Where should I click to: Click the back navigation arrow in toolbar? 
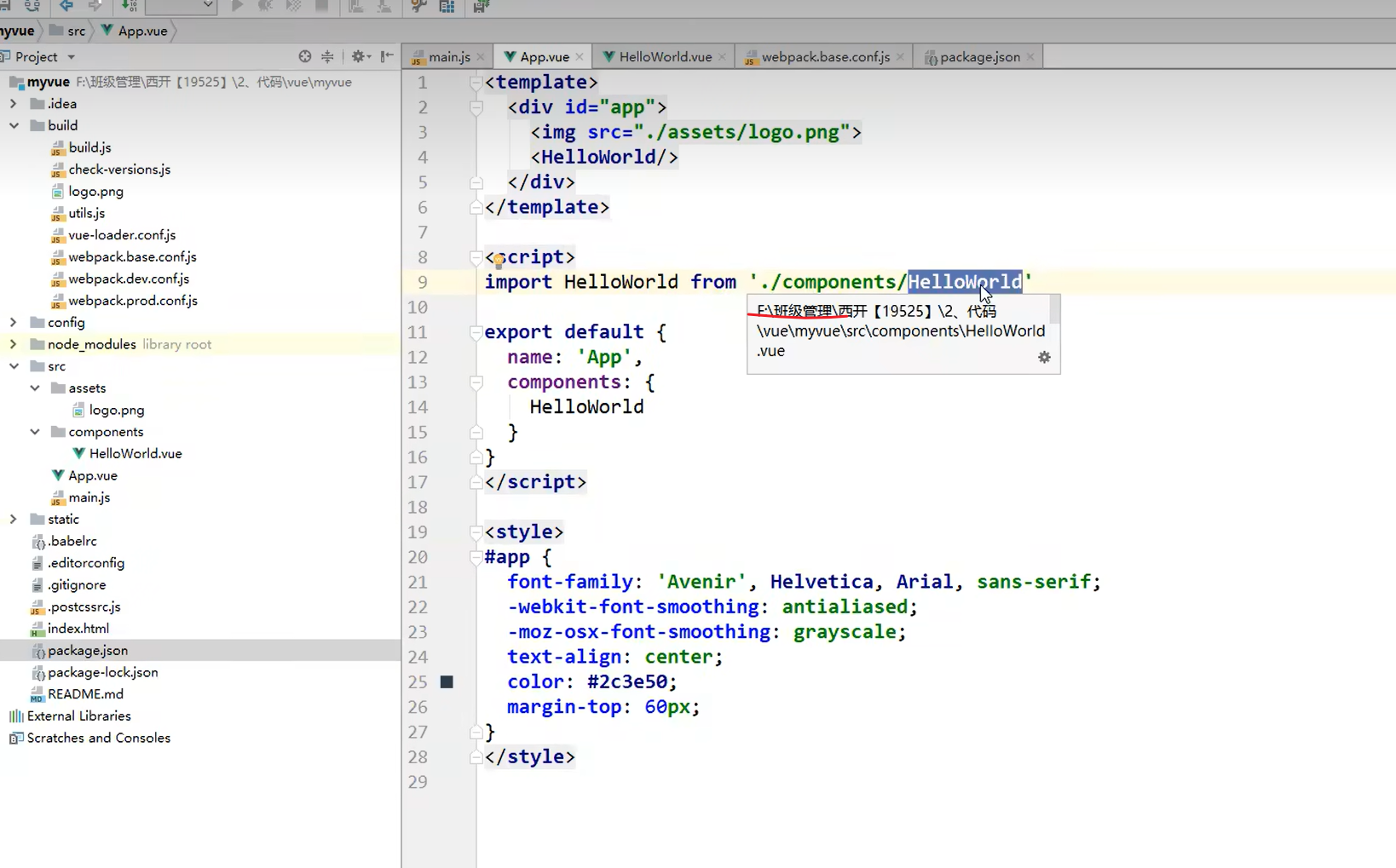66,6
